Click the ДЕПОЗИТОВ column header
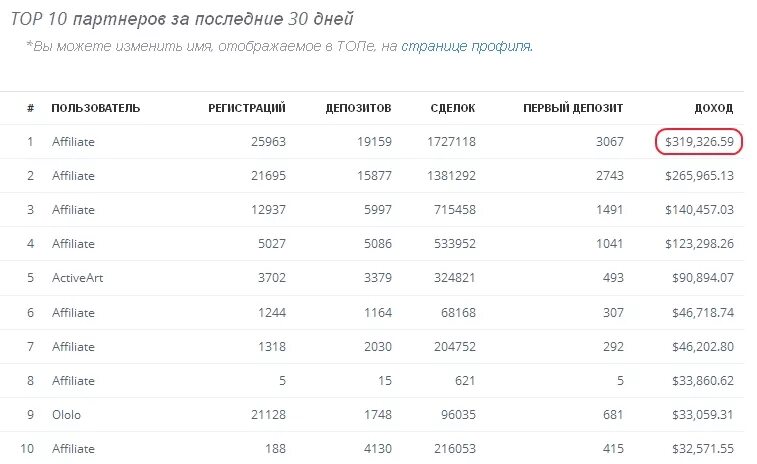757x464 pixels. pyautogui.click(x=358, y=108)
